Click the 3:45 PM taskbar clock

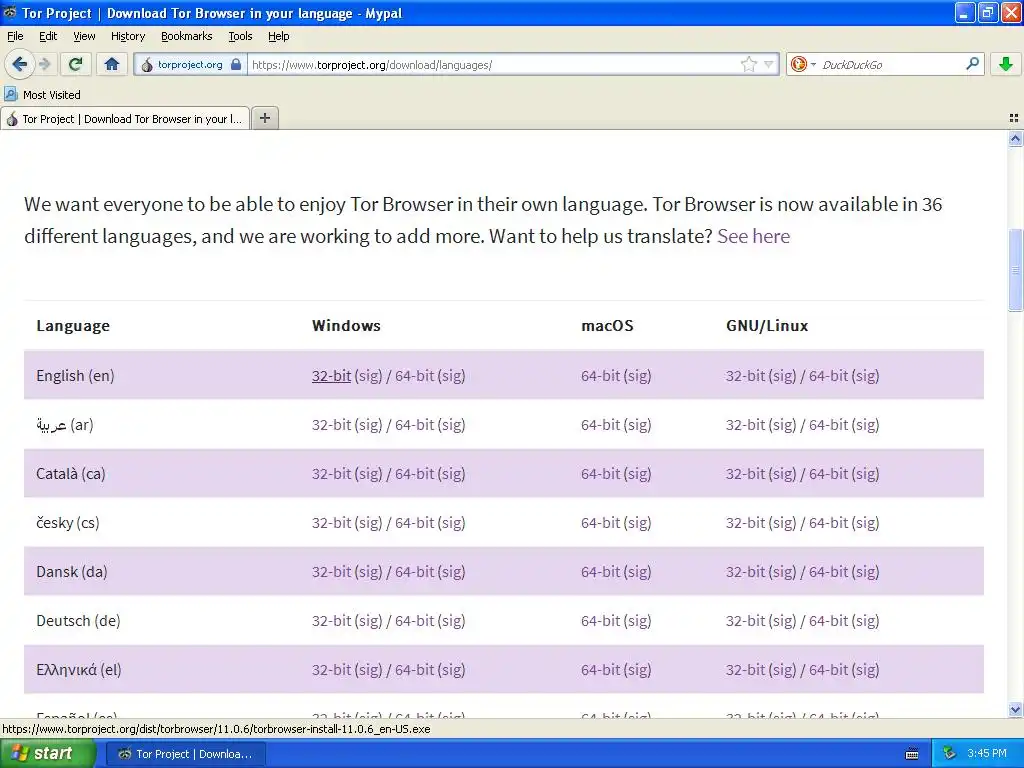click(x=987, y=753)
